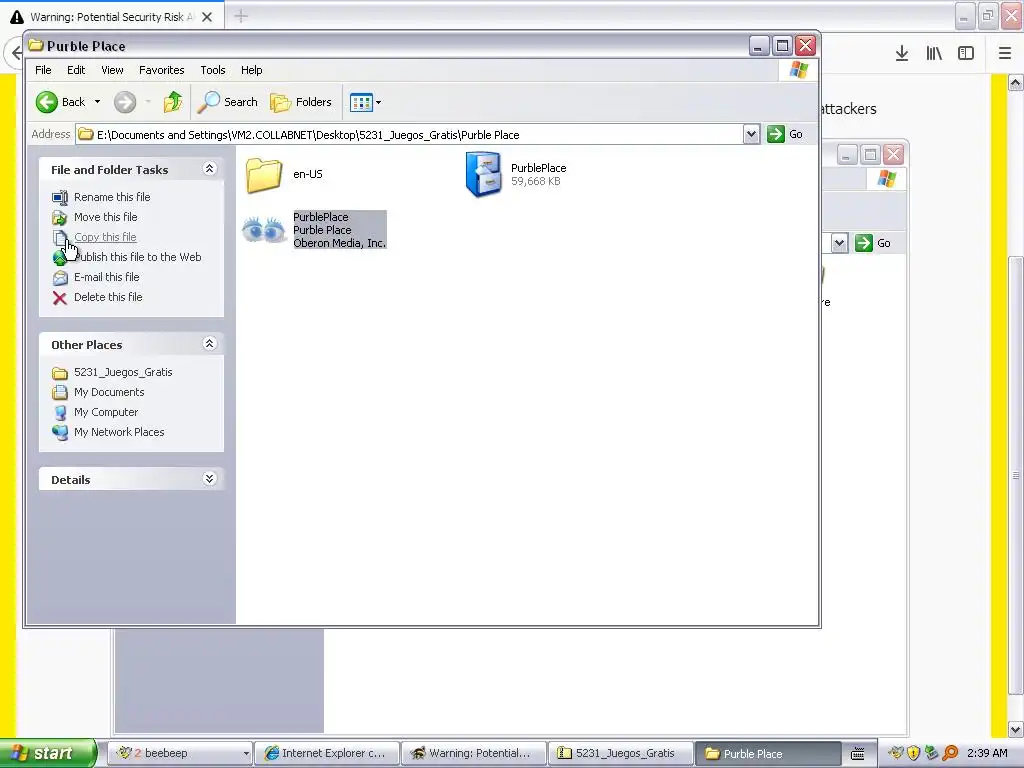Go to 5231_Juegos_Gratis in Other Places
Screen dimensions: 1024x768
pyautogui.click(x=123, y=372)
